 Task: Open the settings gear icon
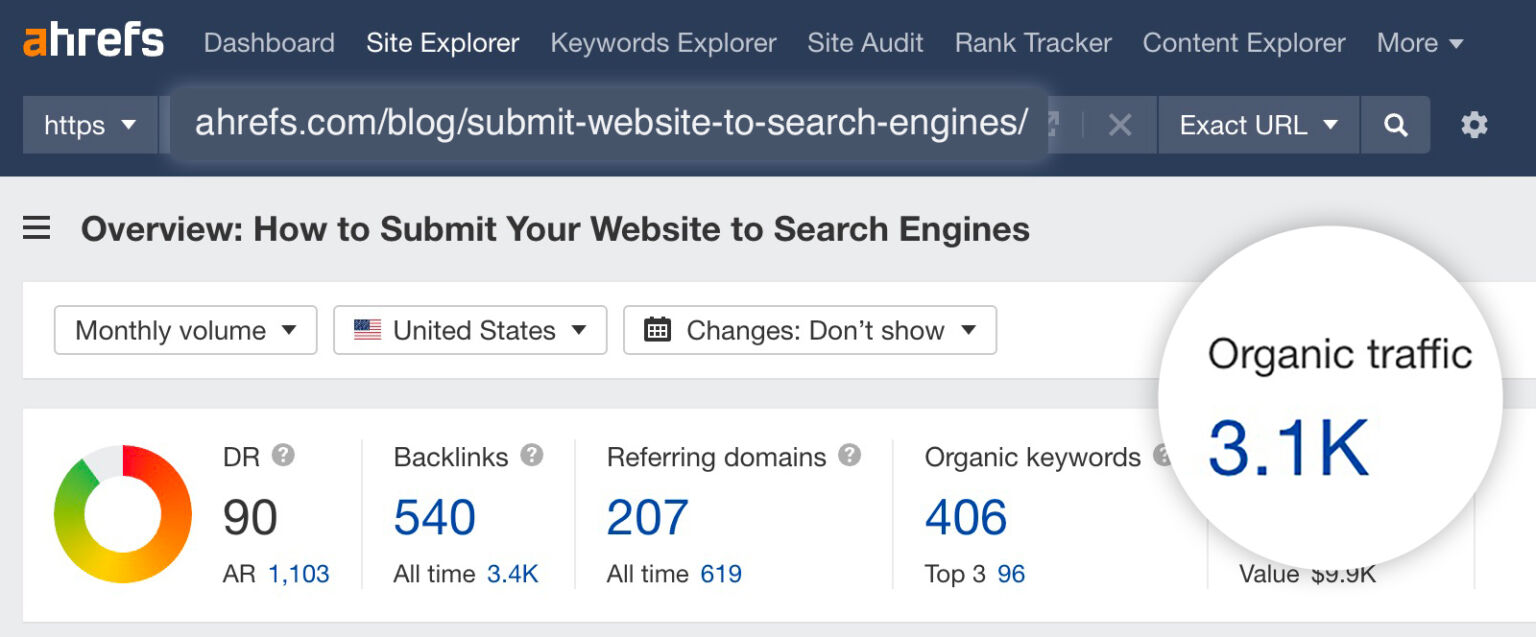point(1474,124)
